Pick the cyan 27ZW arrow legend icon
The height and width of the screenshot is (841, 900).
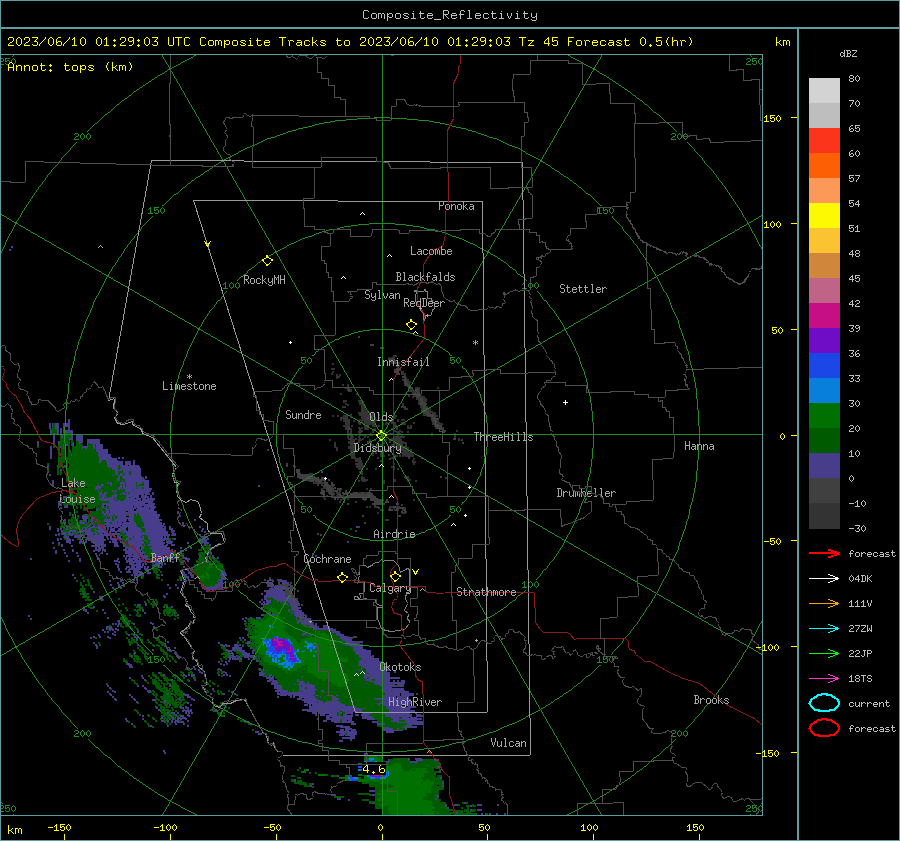click(x=824, y=629)
